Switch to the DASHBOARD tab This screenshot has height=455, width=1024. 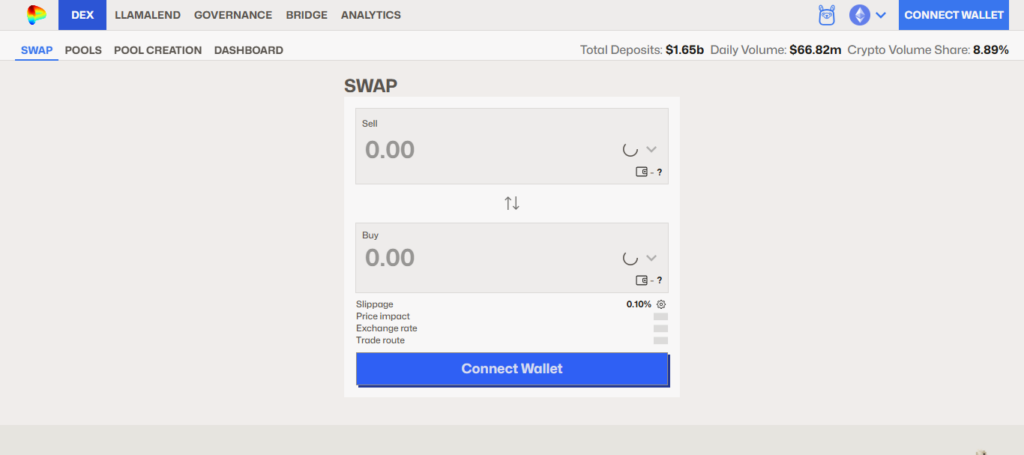click(249, 50)
